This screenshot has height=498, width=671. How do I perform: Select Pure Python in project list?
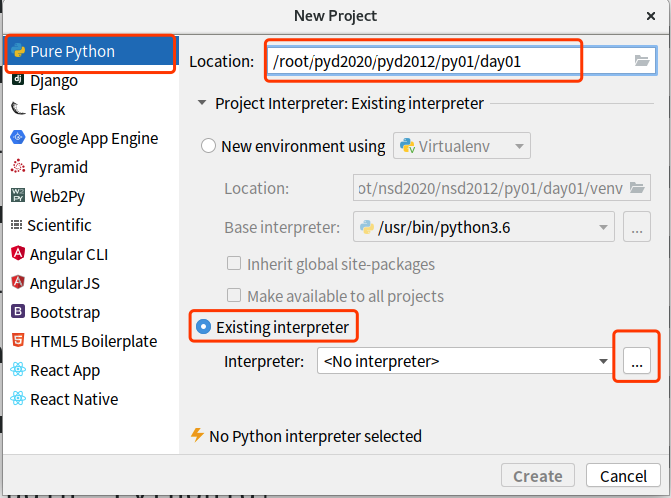(72, 51)
